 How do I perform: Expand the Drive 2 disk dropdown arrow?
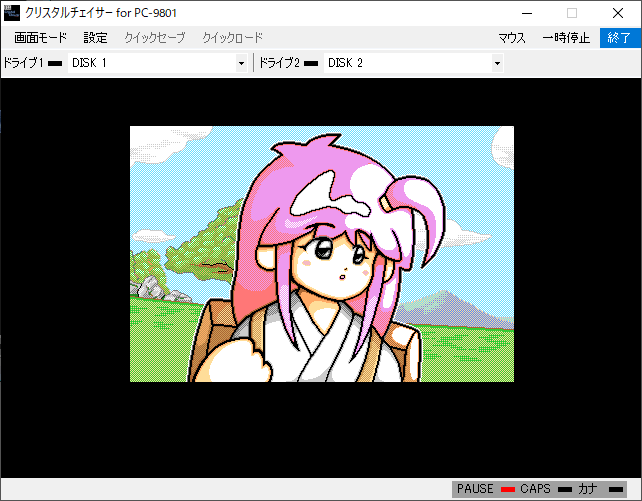click(497, 63)
